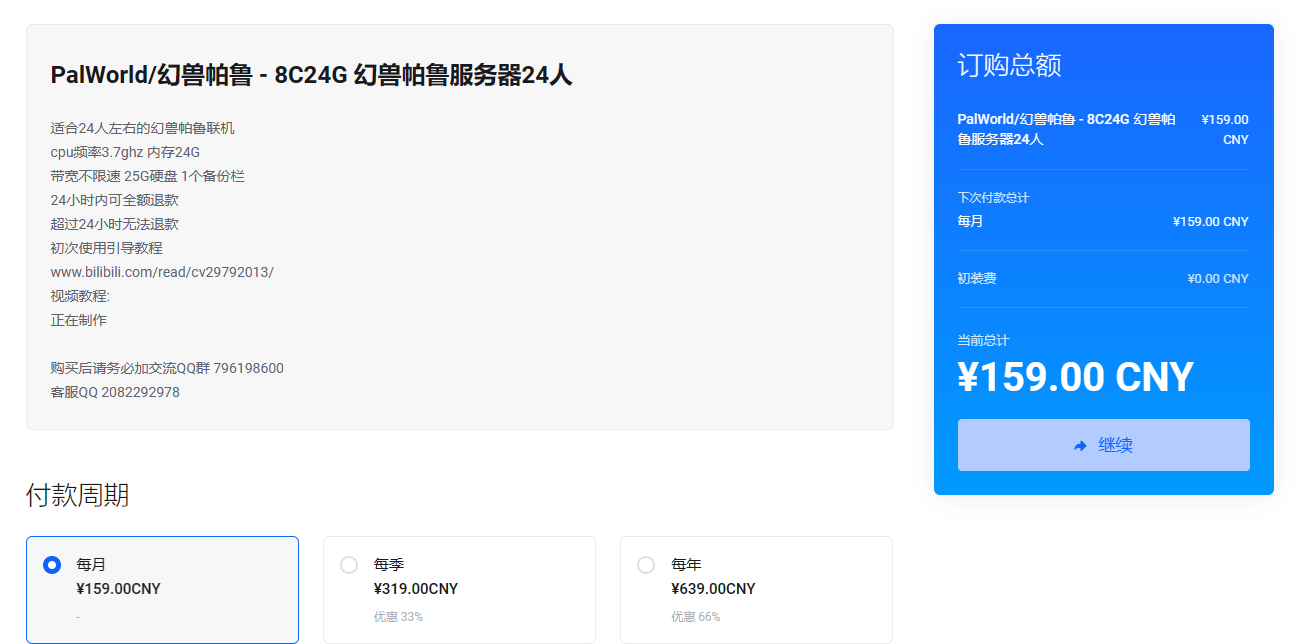Click the 初次使用引导教程 line
Image resolution: width=1303 pixels, height=644 pixels.
click(106, 248)
